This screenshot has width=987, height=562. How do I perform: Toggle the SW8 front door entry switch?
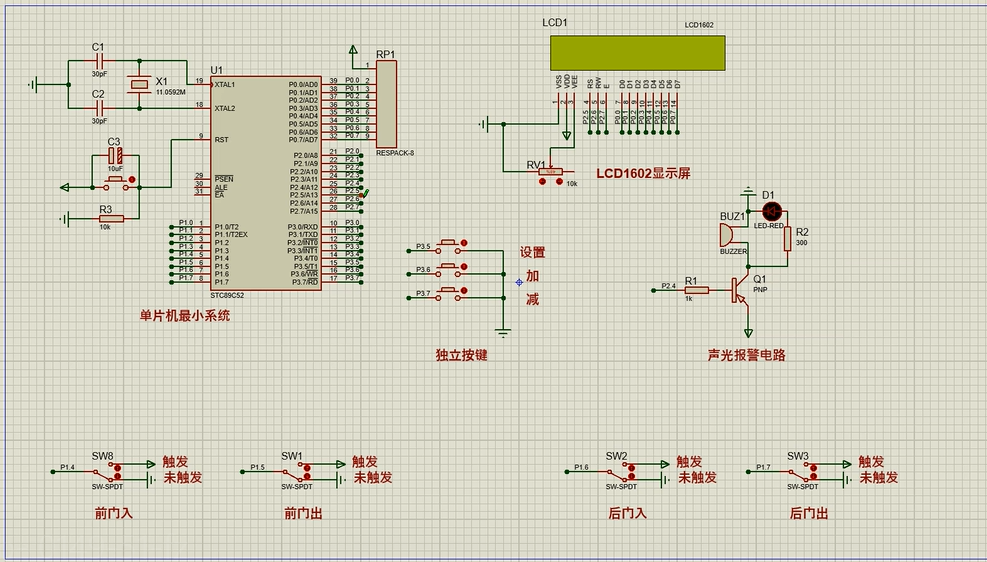[x=104, y=472]
